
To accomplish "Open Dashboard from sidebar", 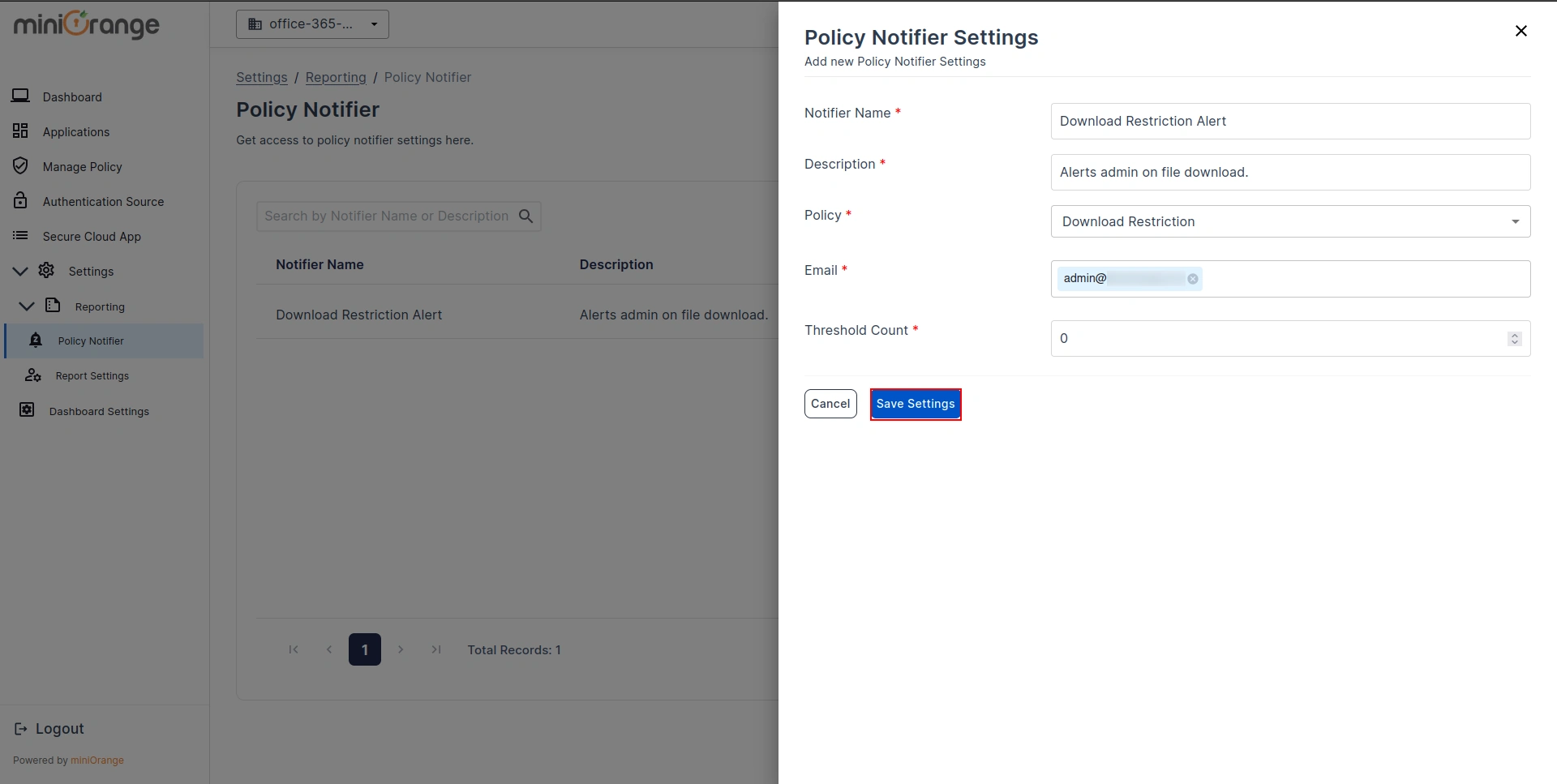I will [x=72, y=97].
